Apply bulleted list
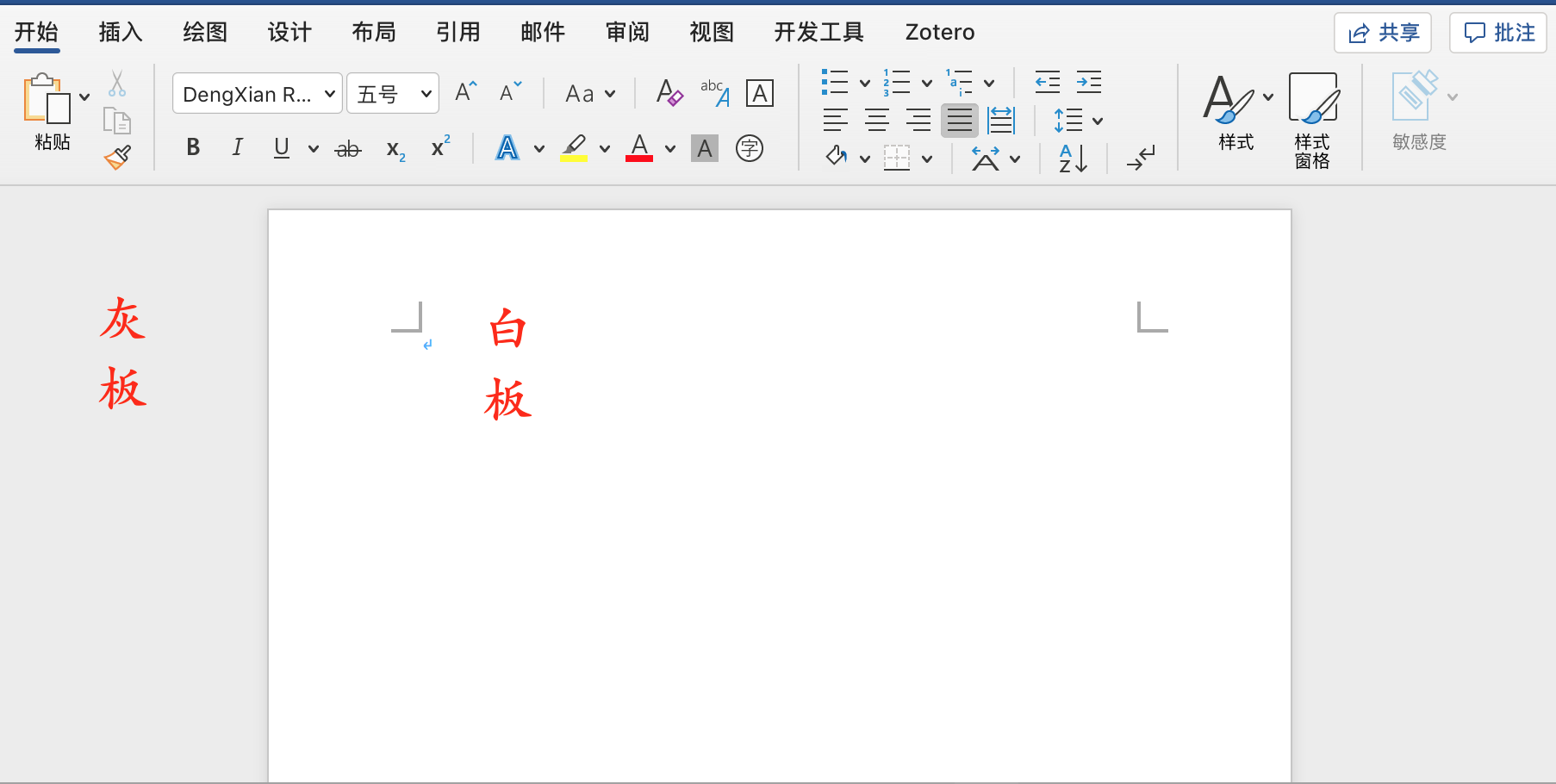Viewport: 1556px width, 784px height. 835,82
